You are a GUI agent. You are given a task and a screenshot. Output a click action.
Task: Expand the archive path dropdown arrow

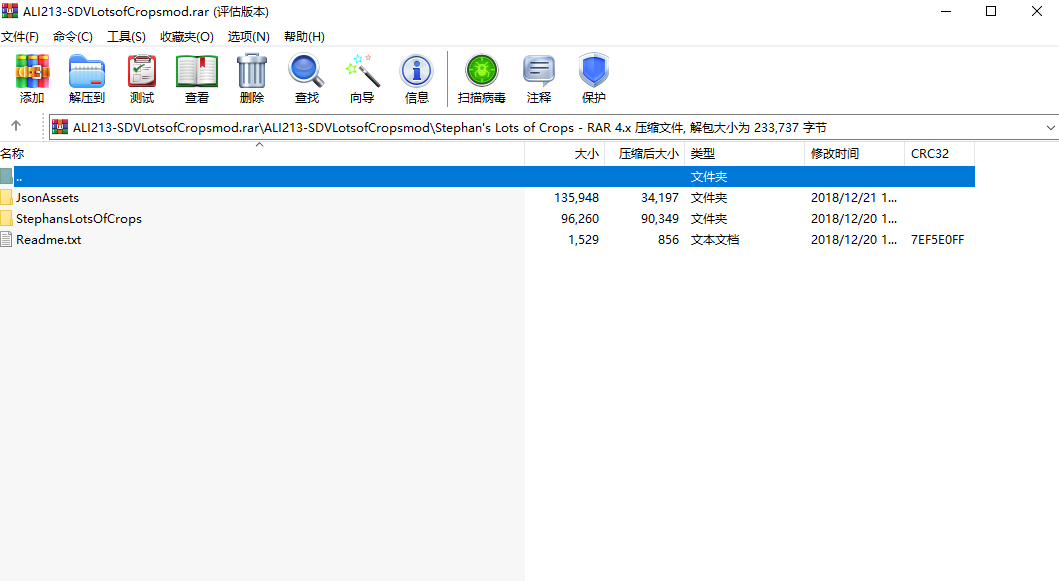pyautogui.click(x=1050, y=128)
